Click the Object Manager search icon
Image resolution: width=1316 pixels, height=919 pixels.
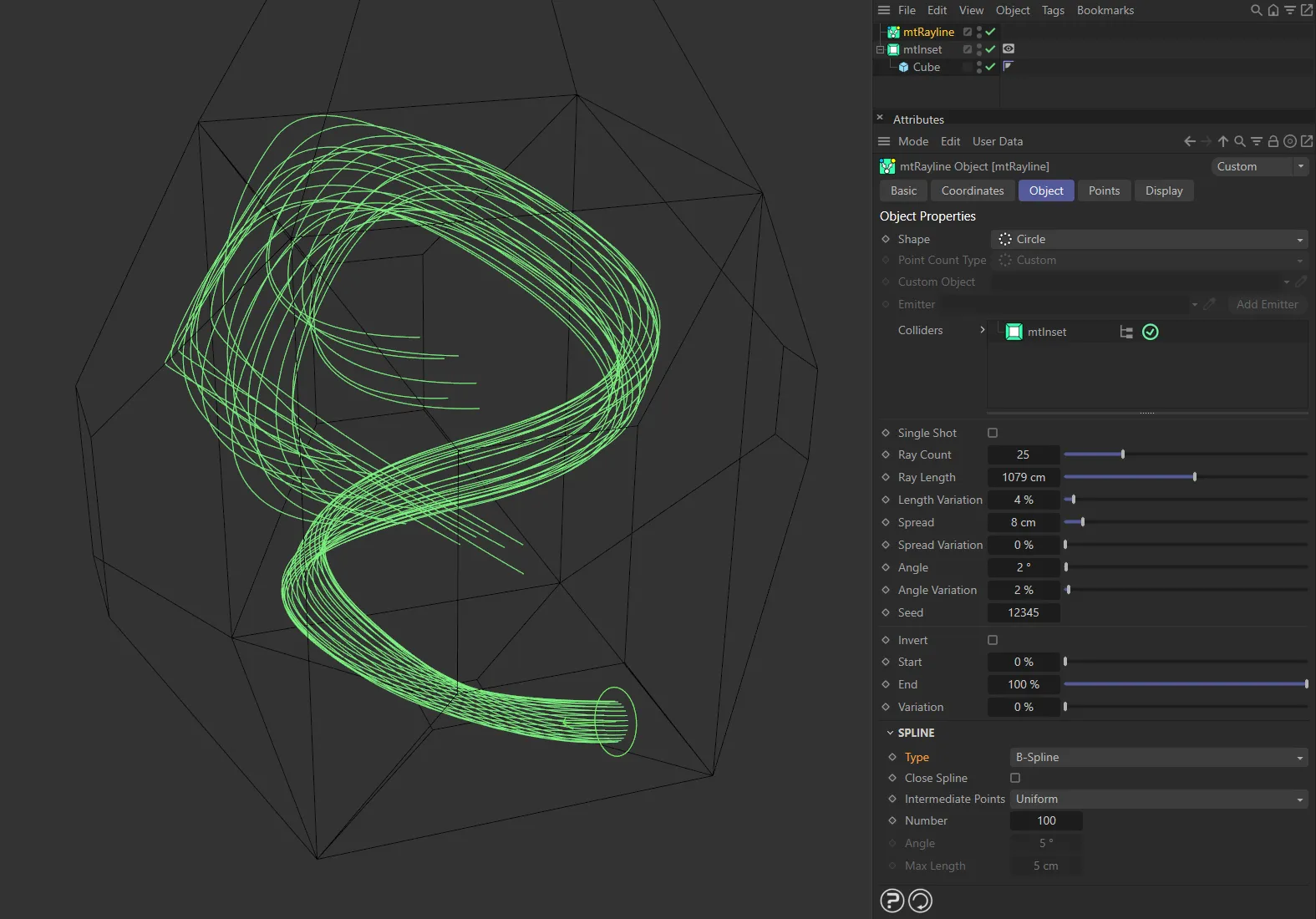click(1256, 10)
